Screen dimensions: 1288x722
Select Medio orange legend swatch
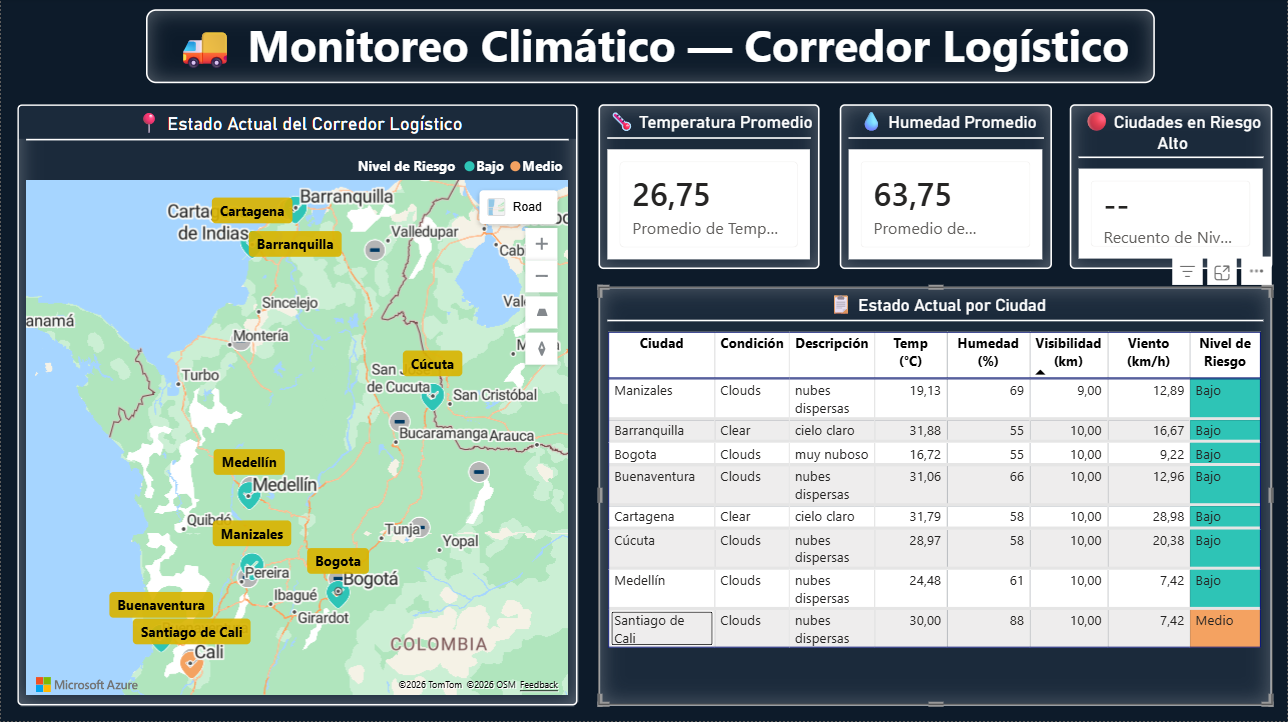coord(516,167)
